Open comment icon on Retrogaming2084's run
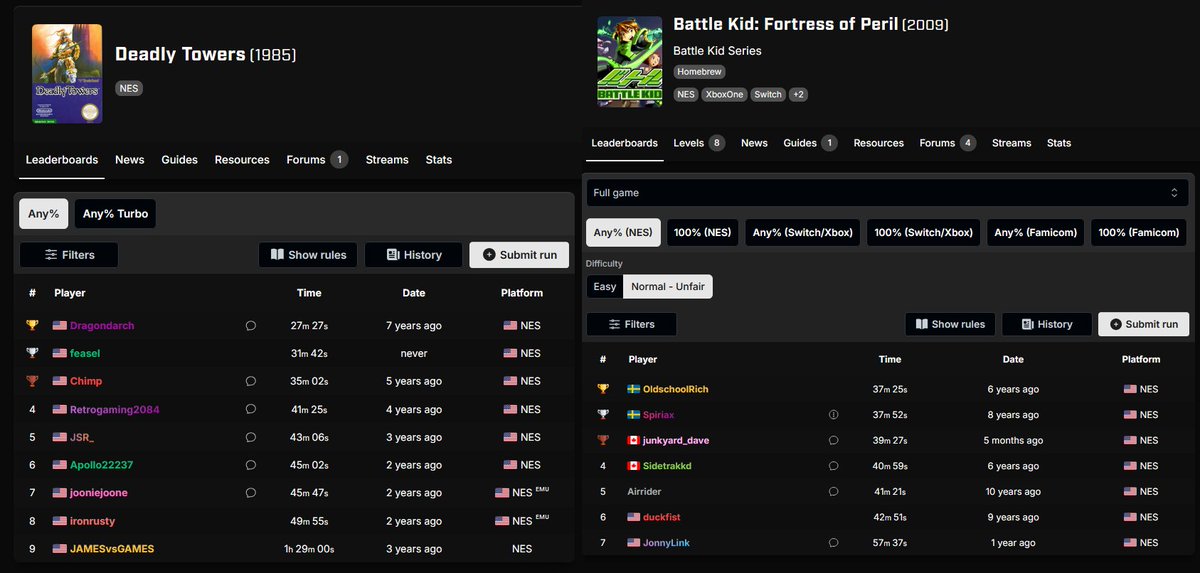 click(251, 409)
